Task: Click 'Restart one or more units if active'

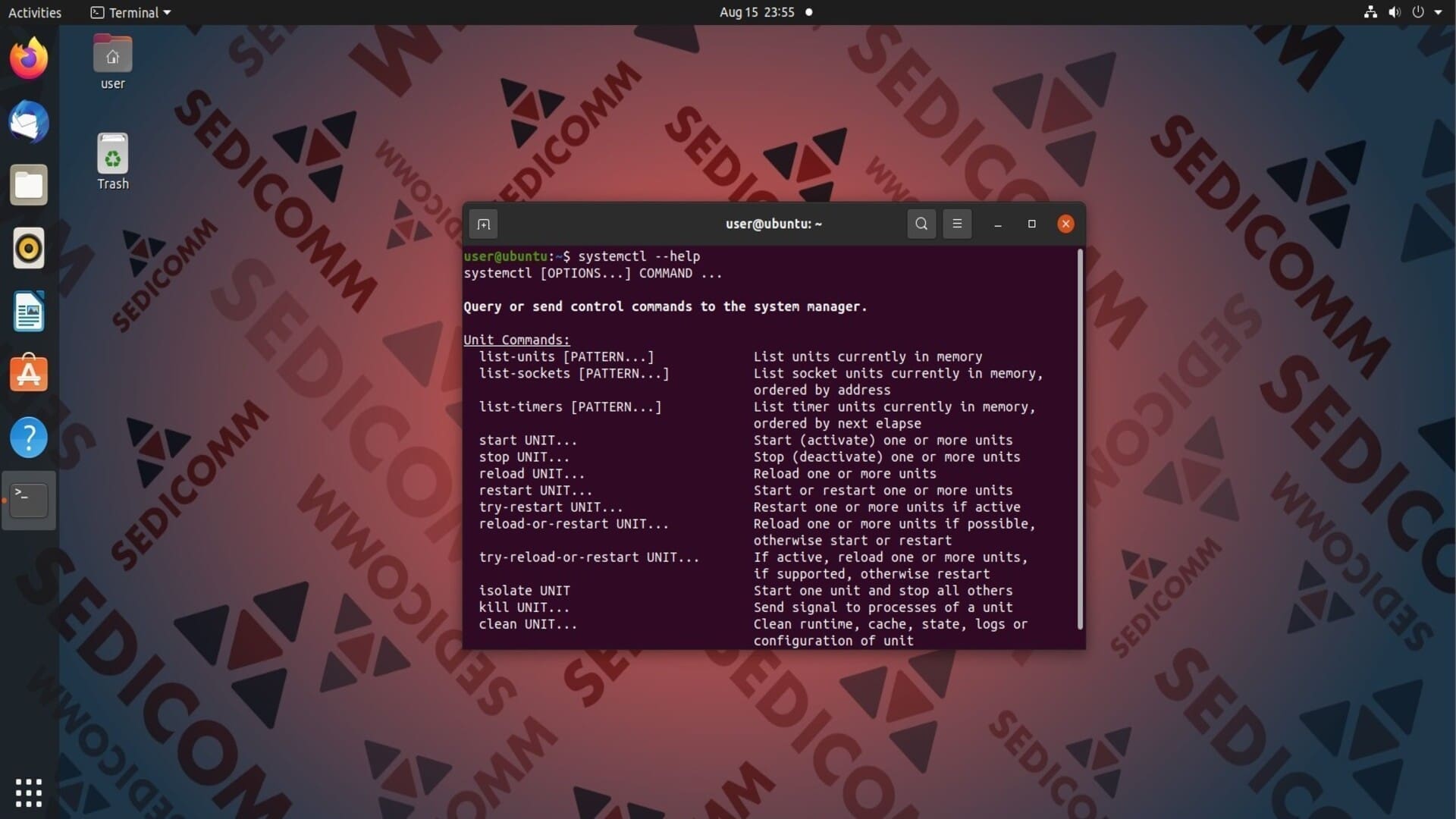Action: [886, 507]
